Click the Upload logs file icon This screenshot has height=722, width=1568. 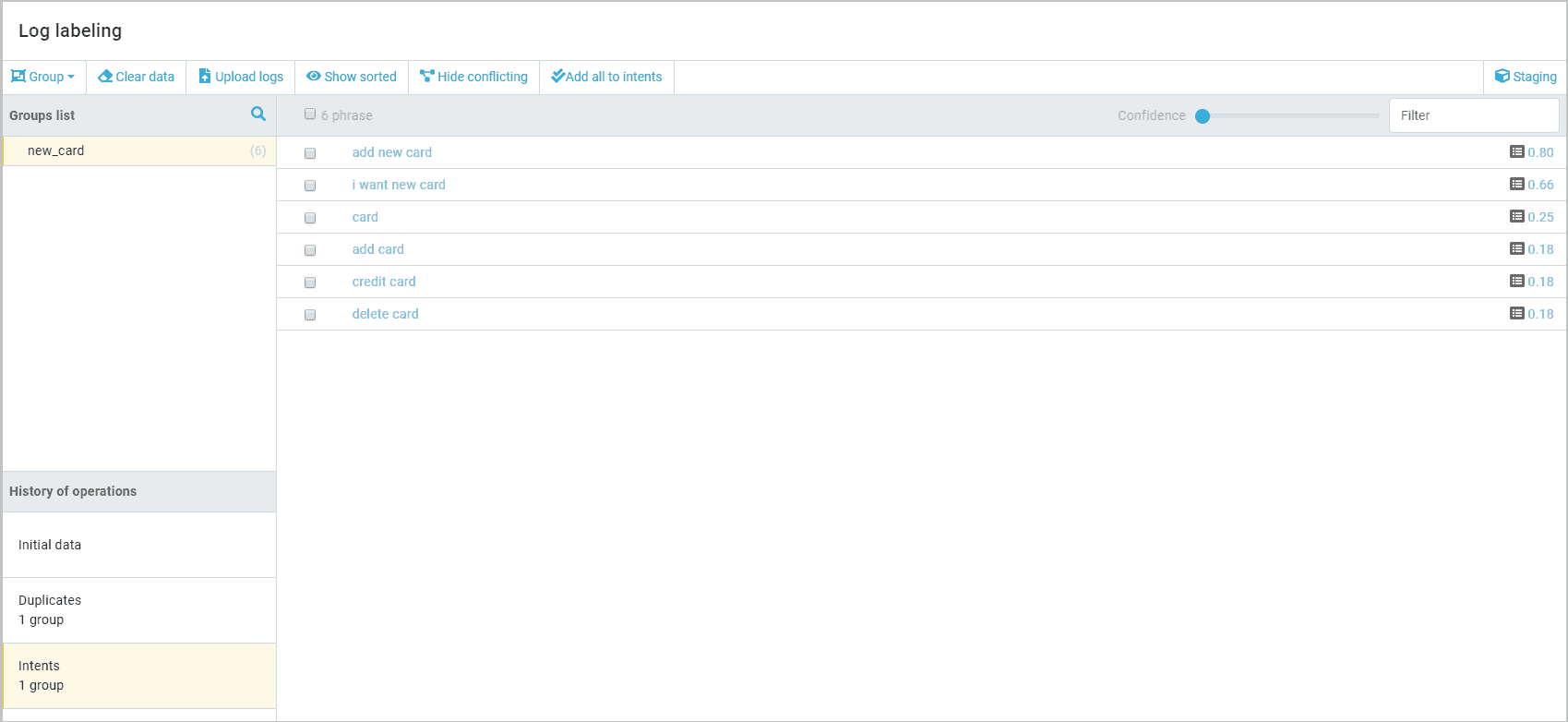pyautogui.click(x=205, y=77)
